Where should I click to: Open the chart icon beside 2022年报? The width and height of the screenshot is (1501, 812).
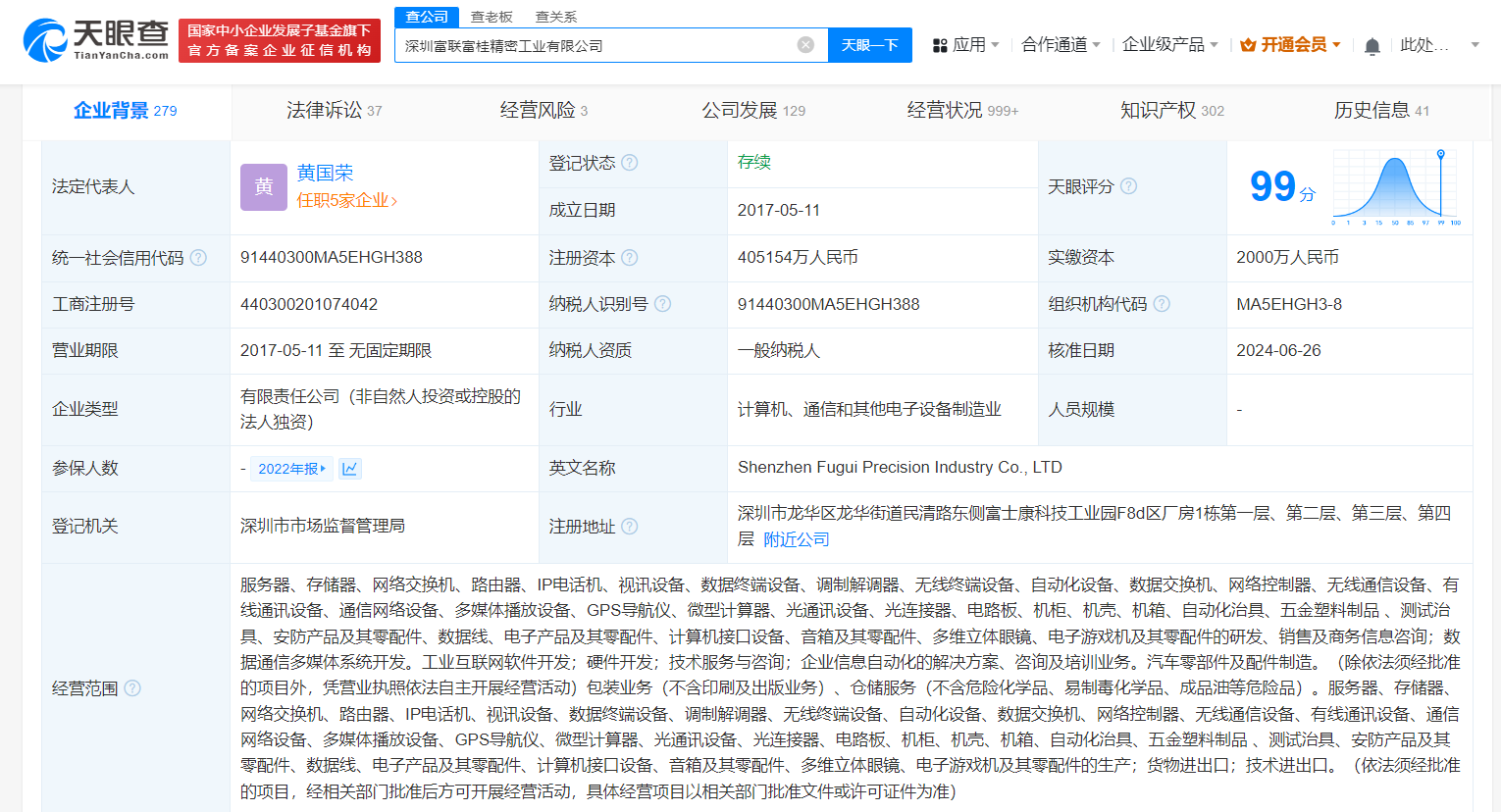350,469
